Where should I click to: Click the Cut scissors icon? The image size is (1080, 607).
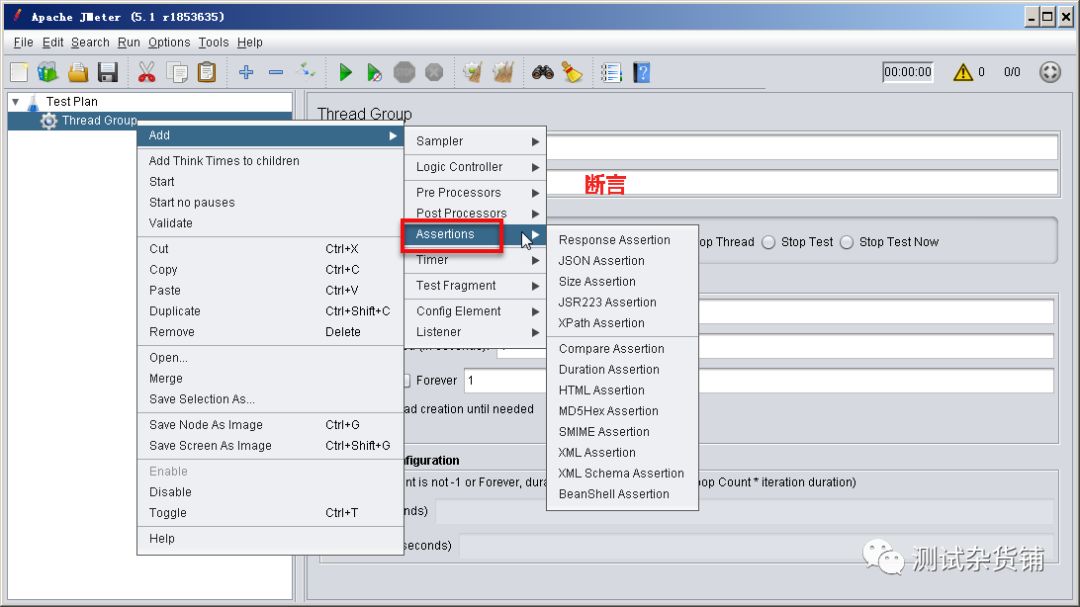click(146, 72)
